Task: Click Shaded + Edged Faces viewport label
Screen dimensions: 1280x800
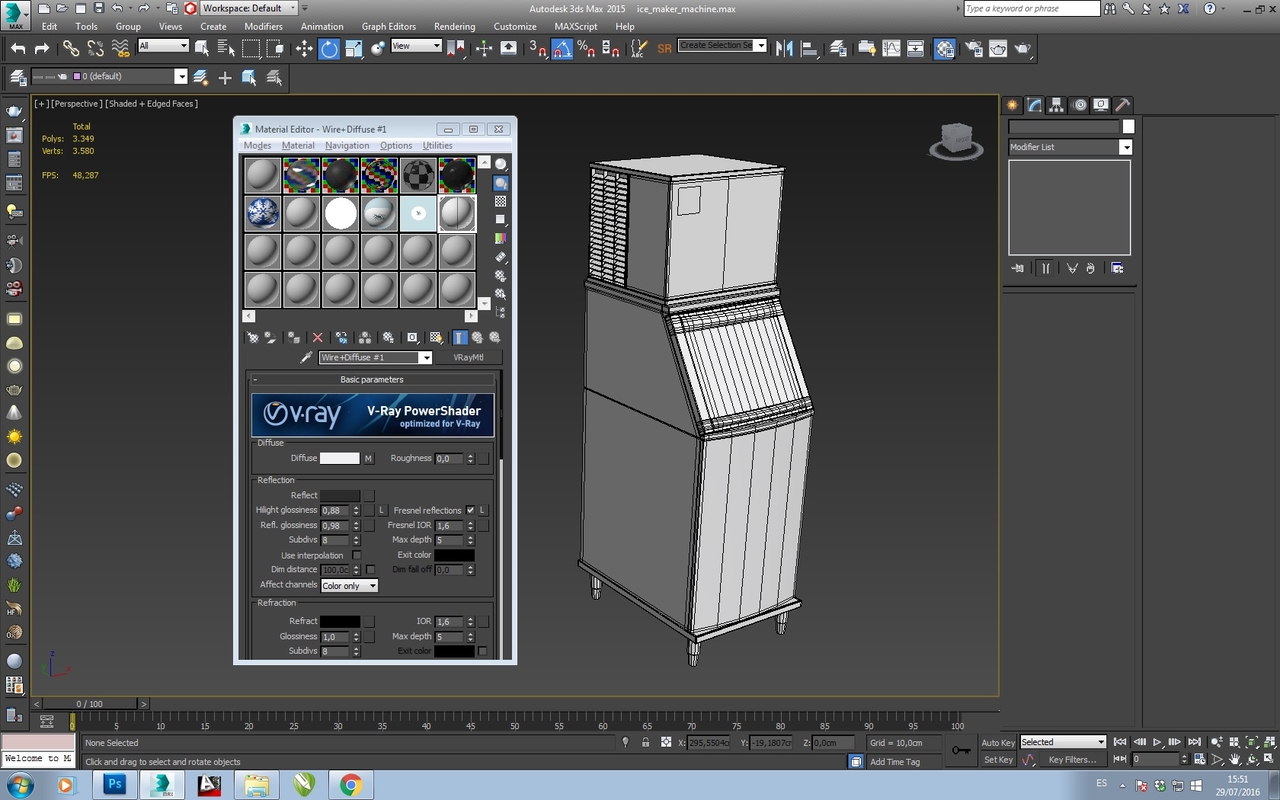Action: click(x=152, y=104)
